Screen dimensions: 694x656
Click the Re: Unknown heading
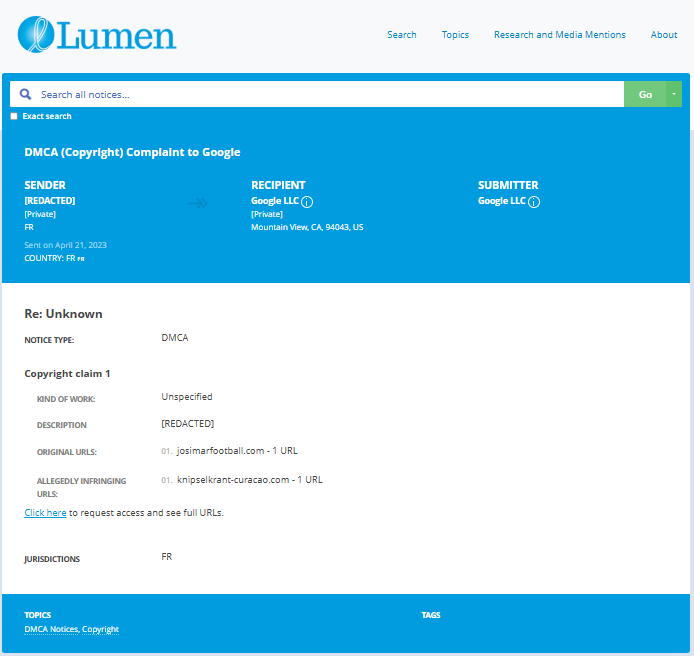(63, 314)
